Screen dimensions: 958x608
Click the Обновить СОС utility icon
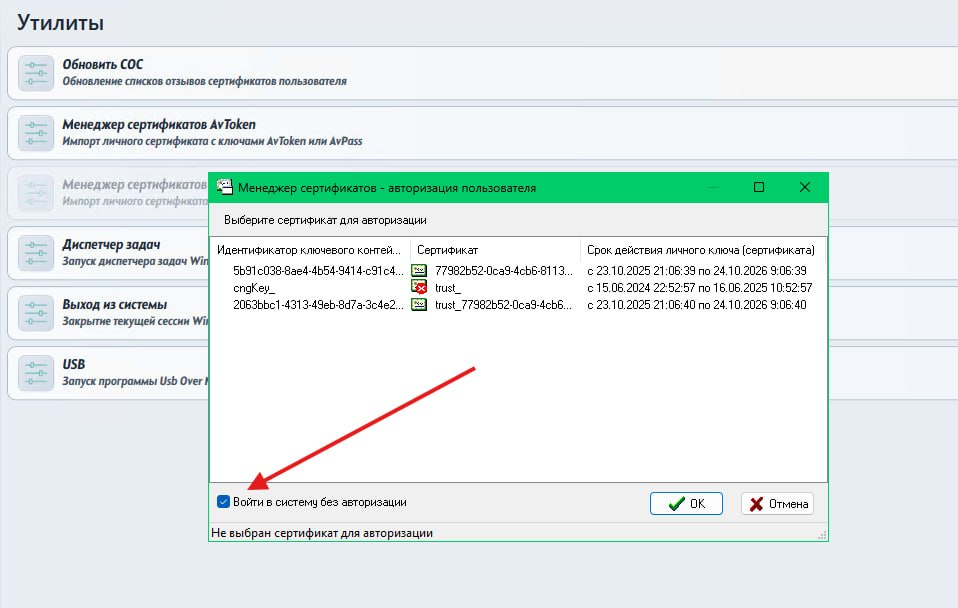(x=35, y=72)
